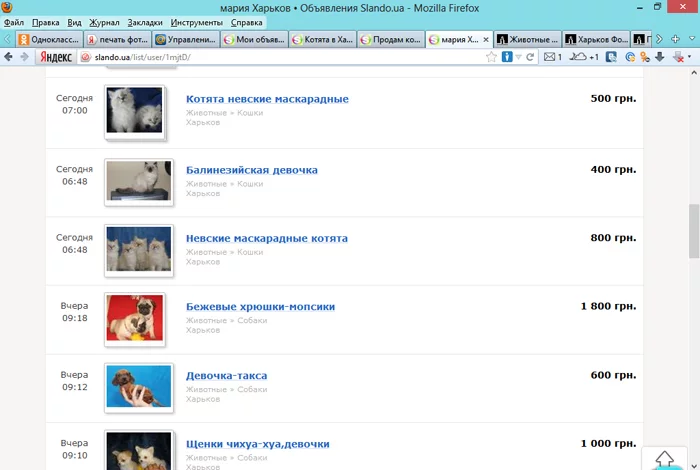
Task: Click the chihuahua puppies photo
Action: pos(139,451)
